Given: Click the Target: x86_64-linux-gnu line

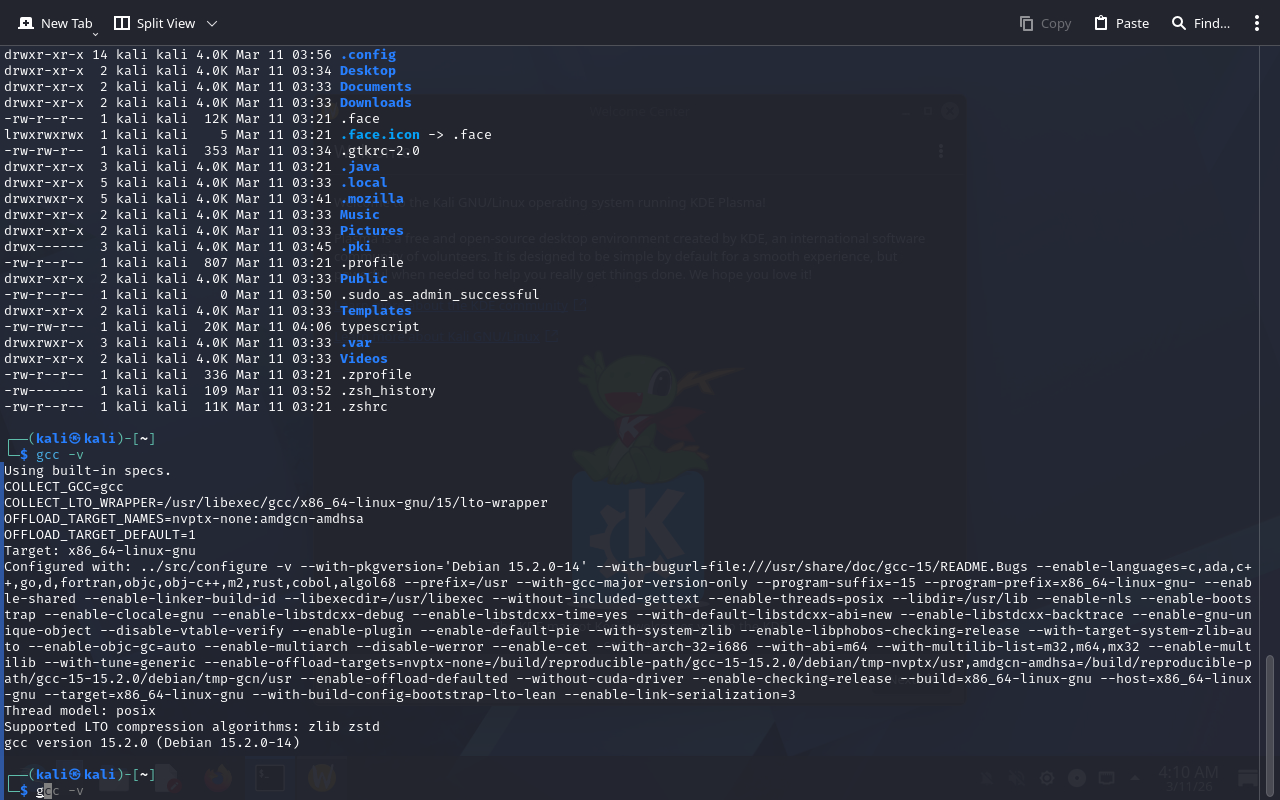Looking at the screenshot, I should coord(100,551).
